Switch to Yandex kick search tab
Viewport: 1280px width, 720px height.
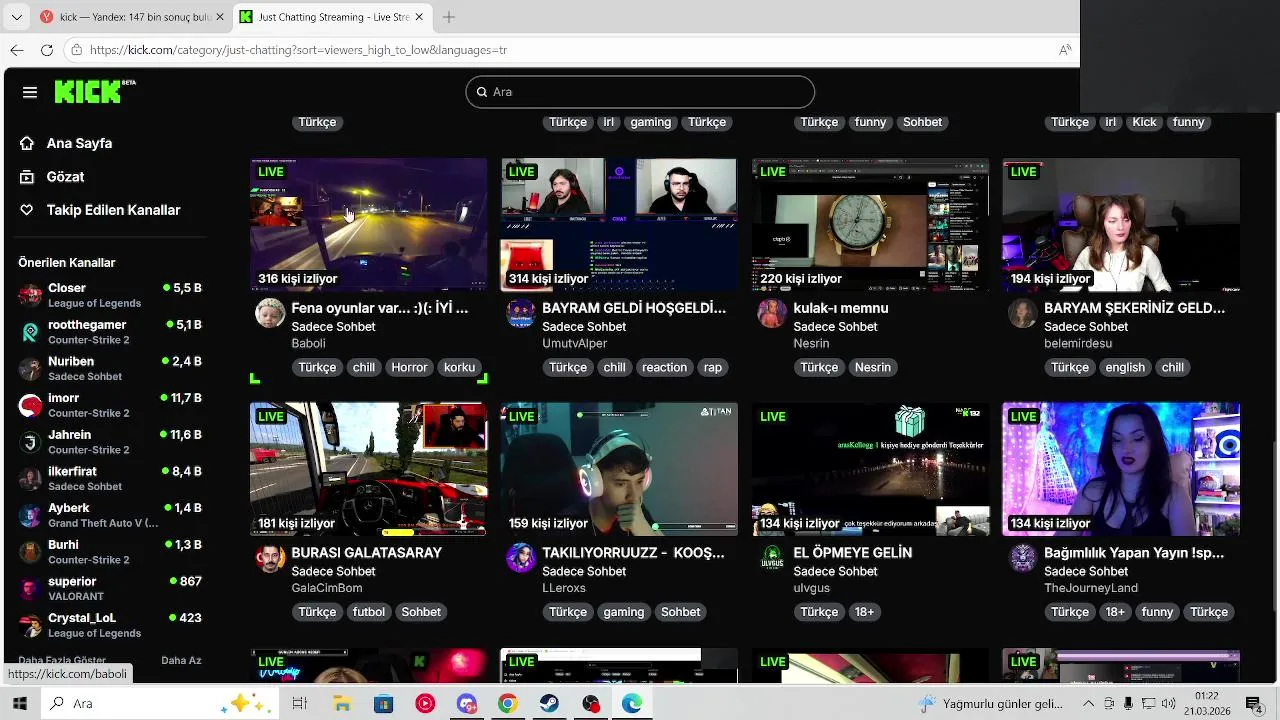click(132, 17)
